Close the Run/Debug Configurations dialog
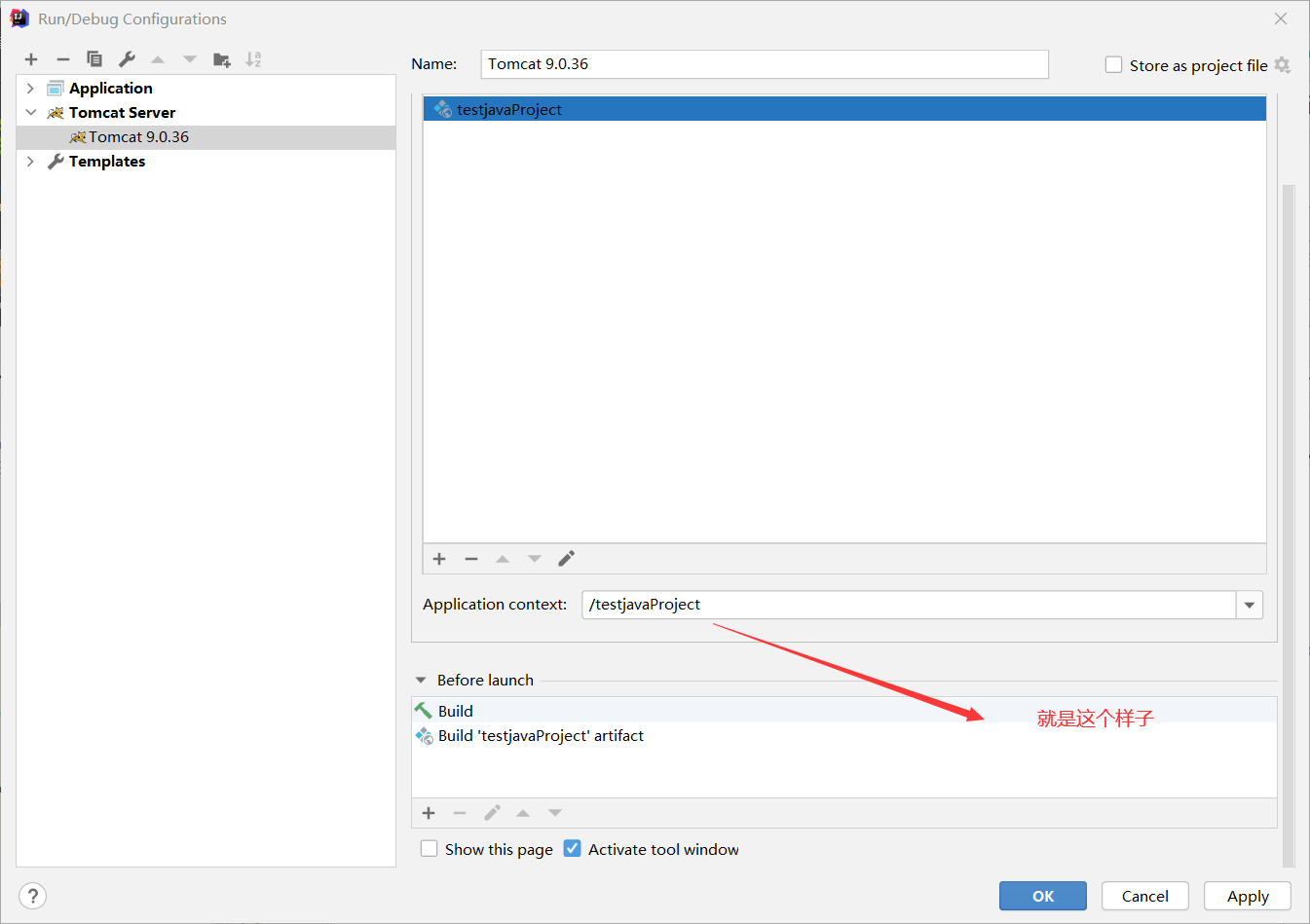 coord(1281,18)
